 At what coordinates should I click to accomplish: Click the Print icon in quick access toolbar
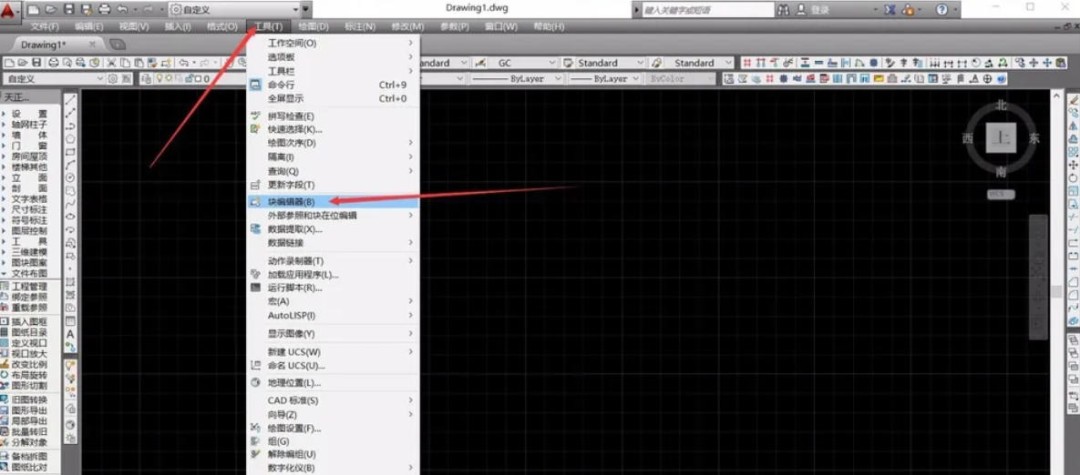pos(103,9)
